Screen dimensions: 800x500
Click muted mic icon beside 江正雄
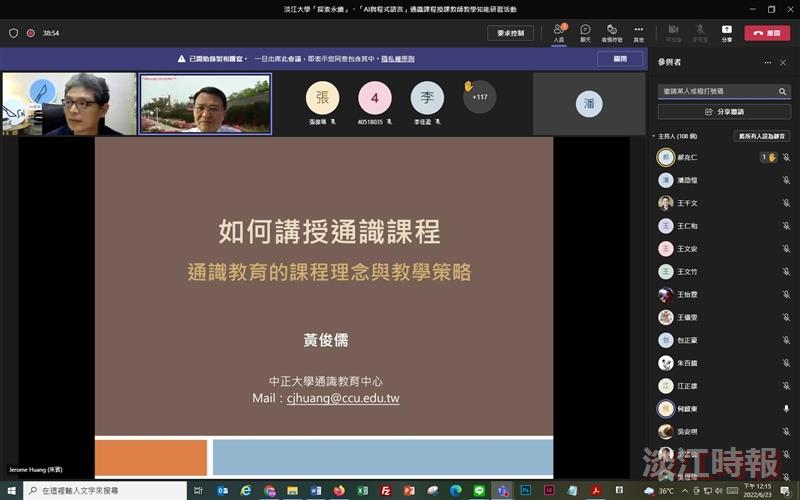point(786,386)
